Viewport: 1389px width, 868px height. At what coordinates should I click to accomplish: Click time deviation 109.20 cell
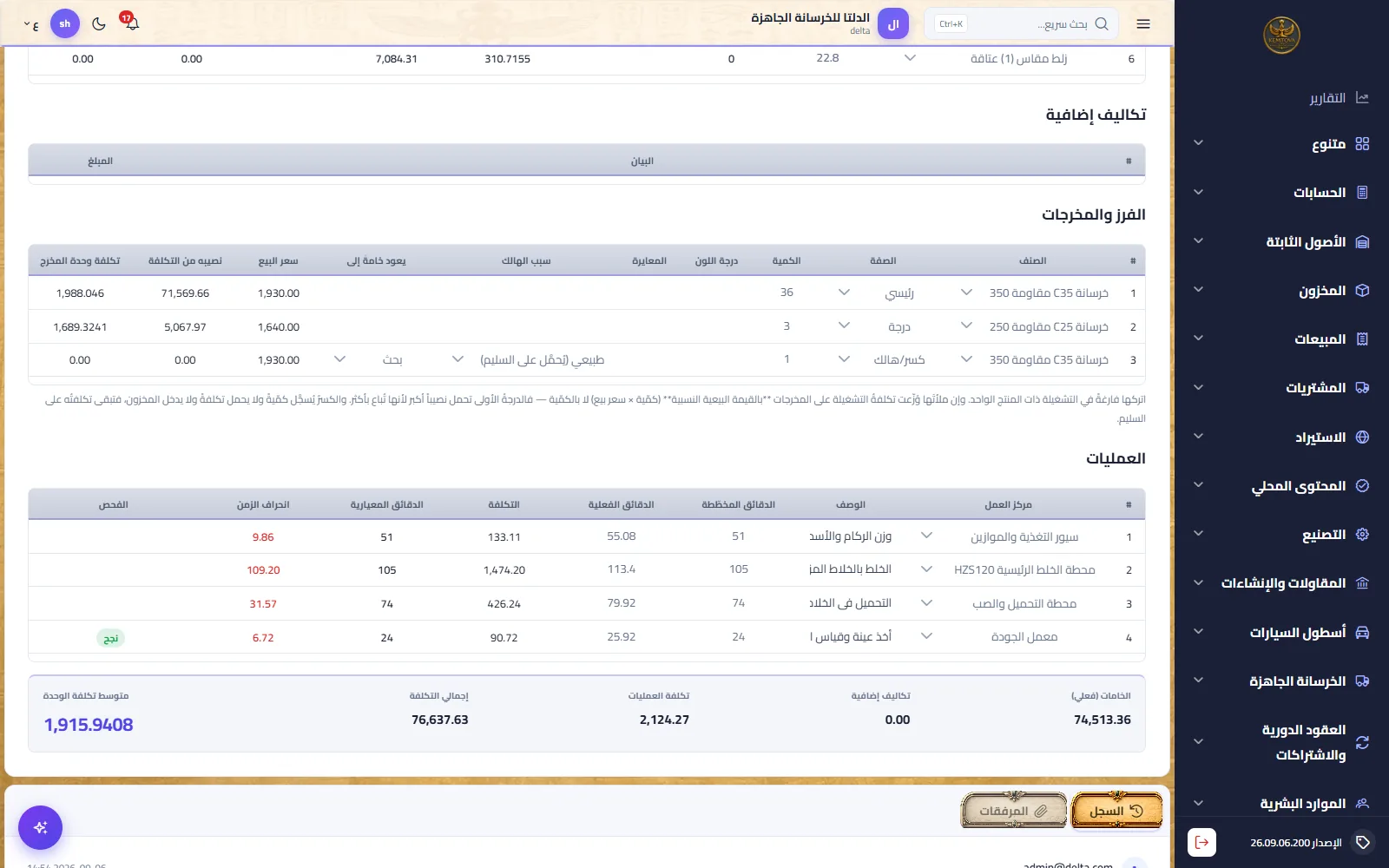263,570
